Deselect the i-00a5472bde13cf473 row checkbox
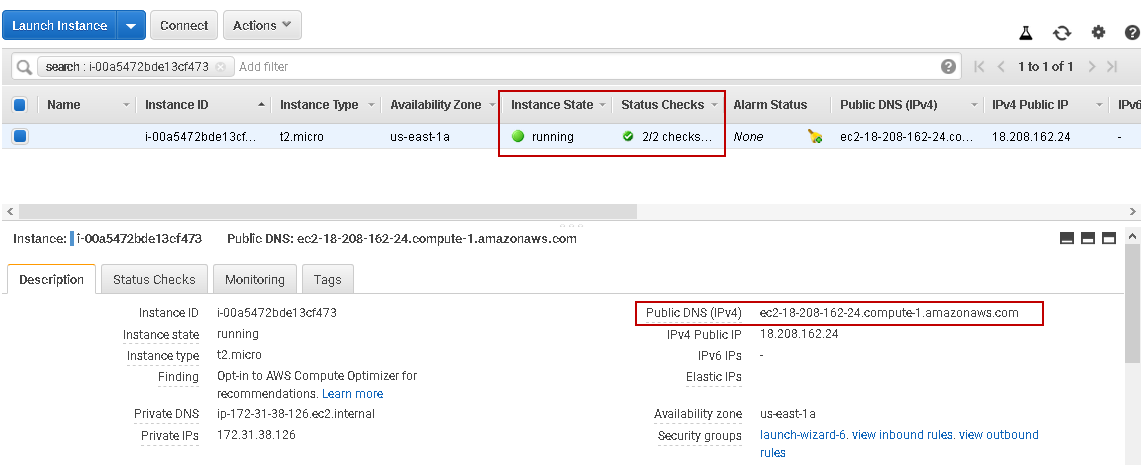 (x=20, y=137)
